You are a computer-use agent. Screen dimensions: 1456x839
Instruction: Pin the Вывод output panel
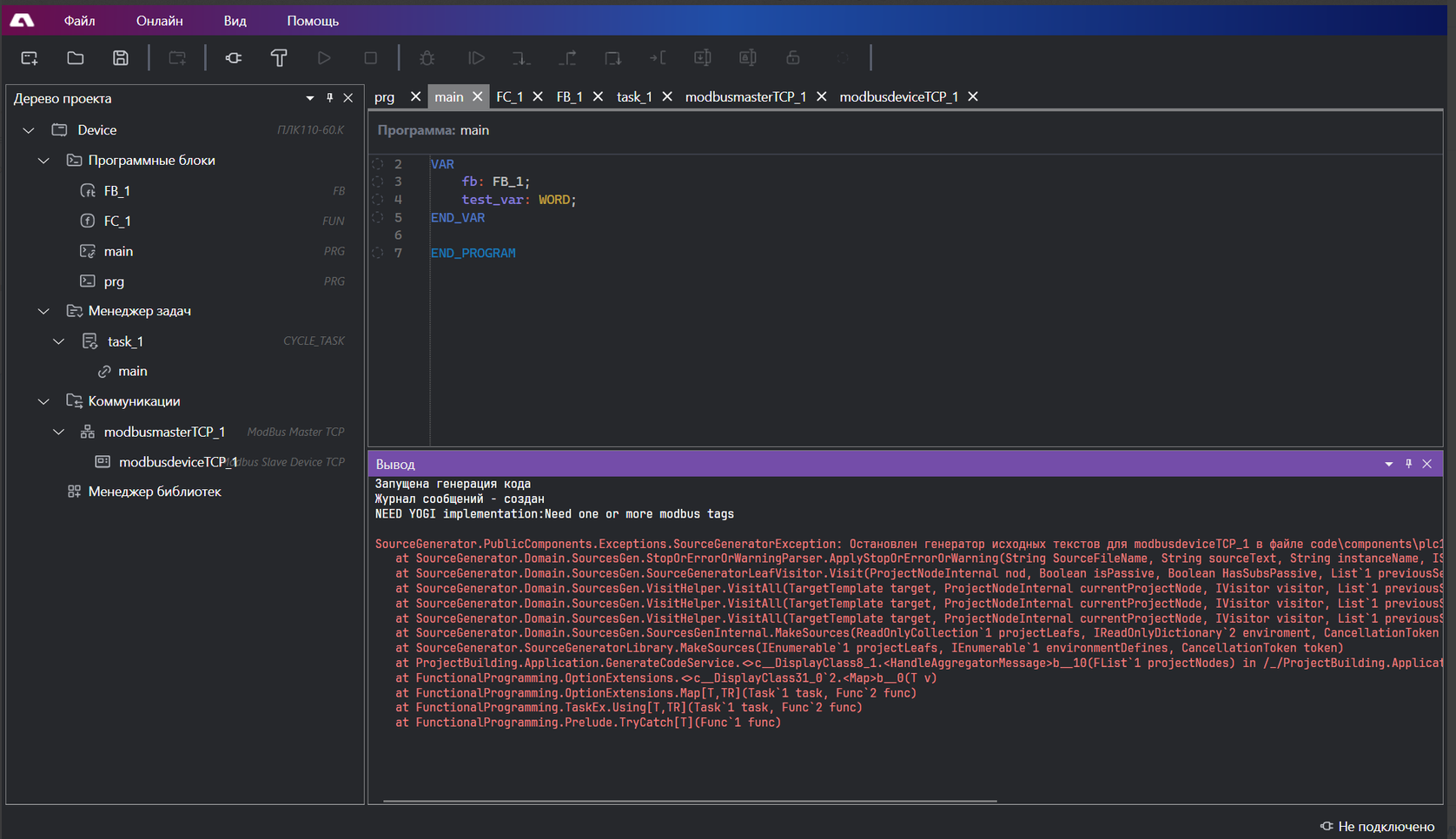point(1408,464)
